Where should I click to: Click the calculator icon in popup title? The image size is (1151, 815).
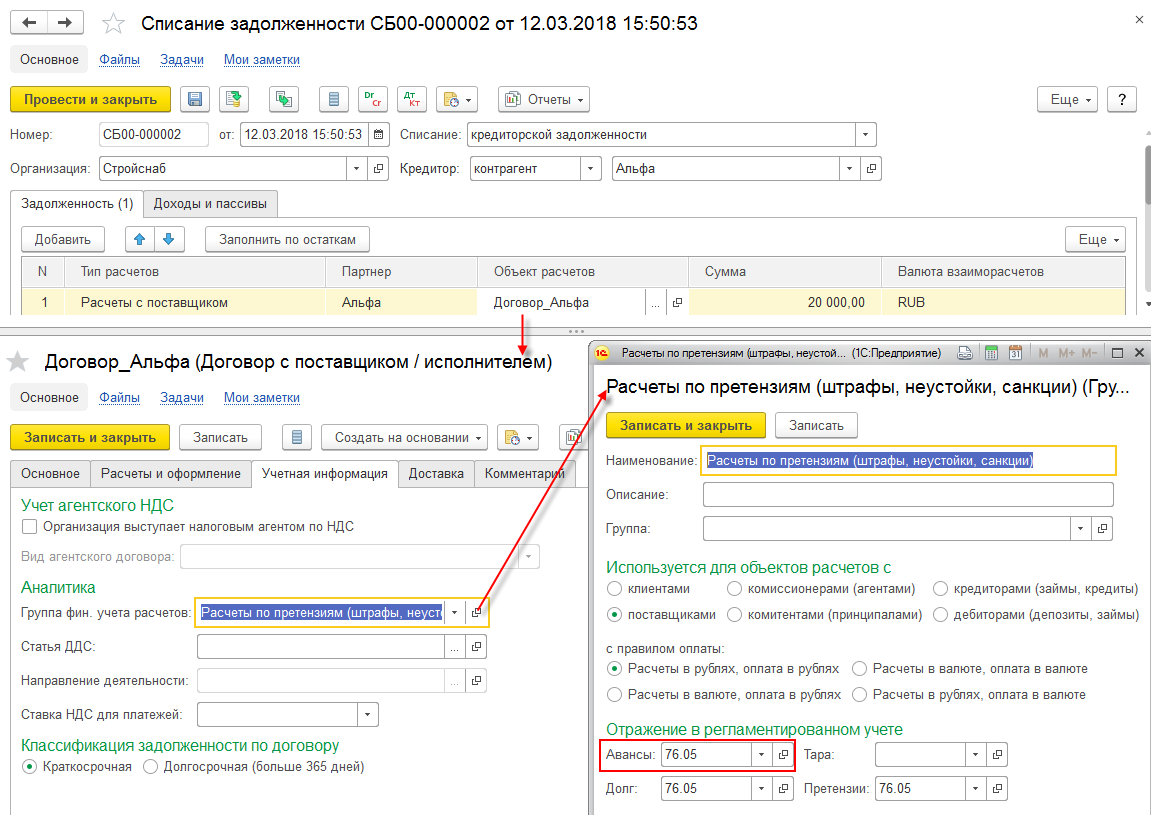coord(991,353)
